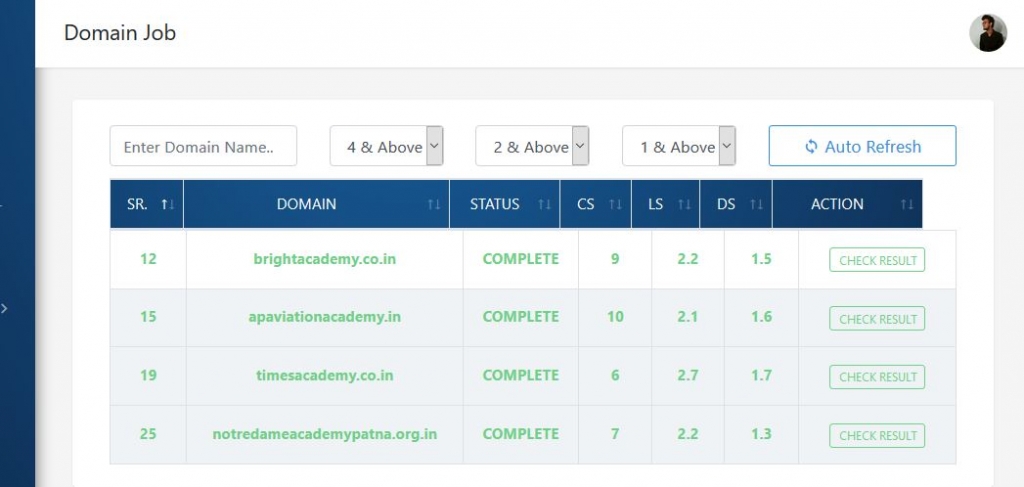Viewport: 1024px width, 487px height.
Task: Check result for notredameacademypatna.org.in
Action: pyautogui.click(x=877, y=435)
